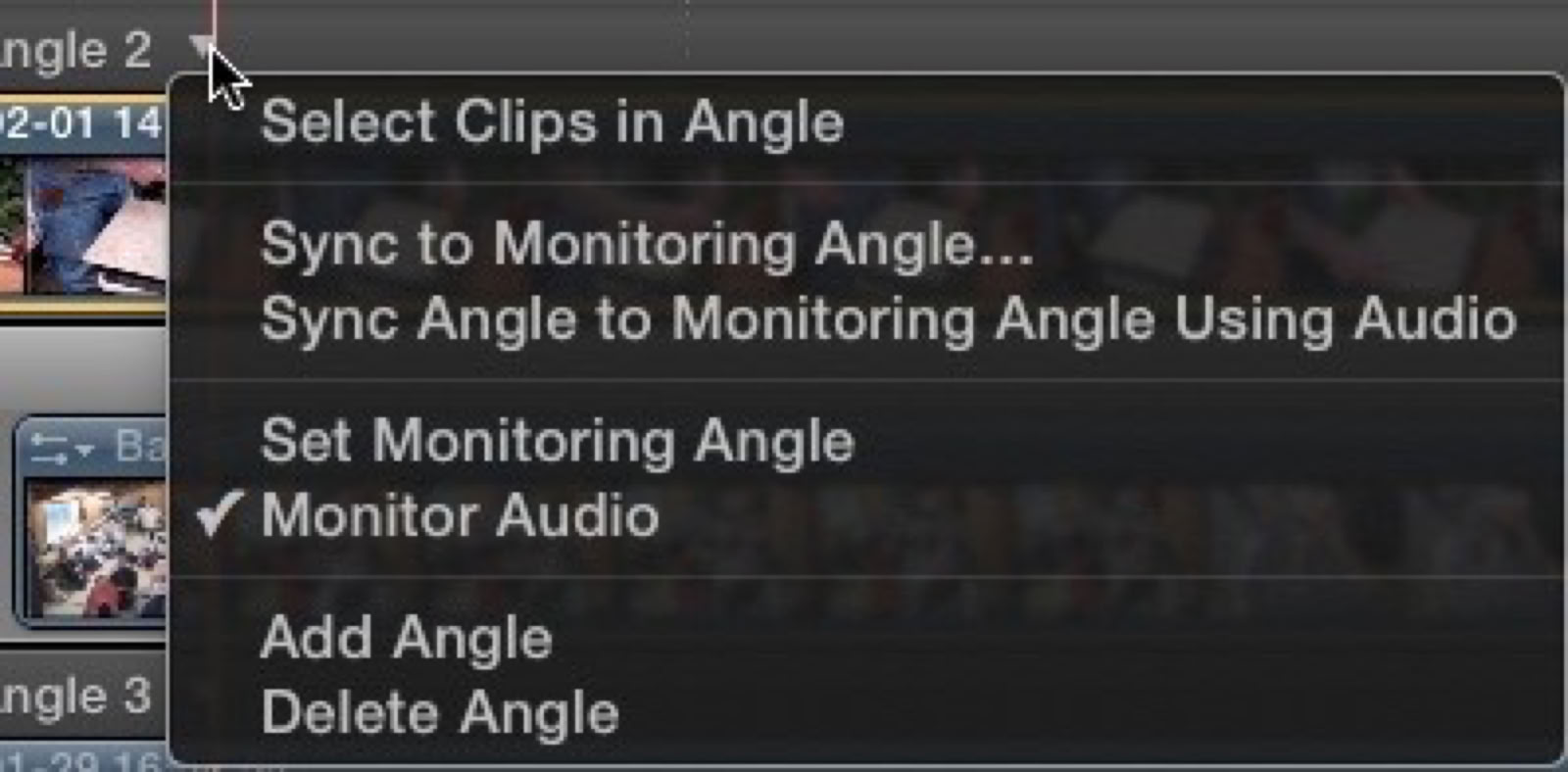Choose Set Monitoring Angle from the menu

[557, 441]
